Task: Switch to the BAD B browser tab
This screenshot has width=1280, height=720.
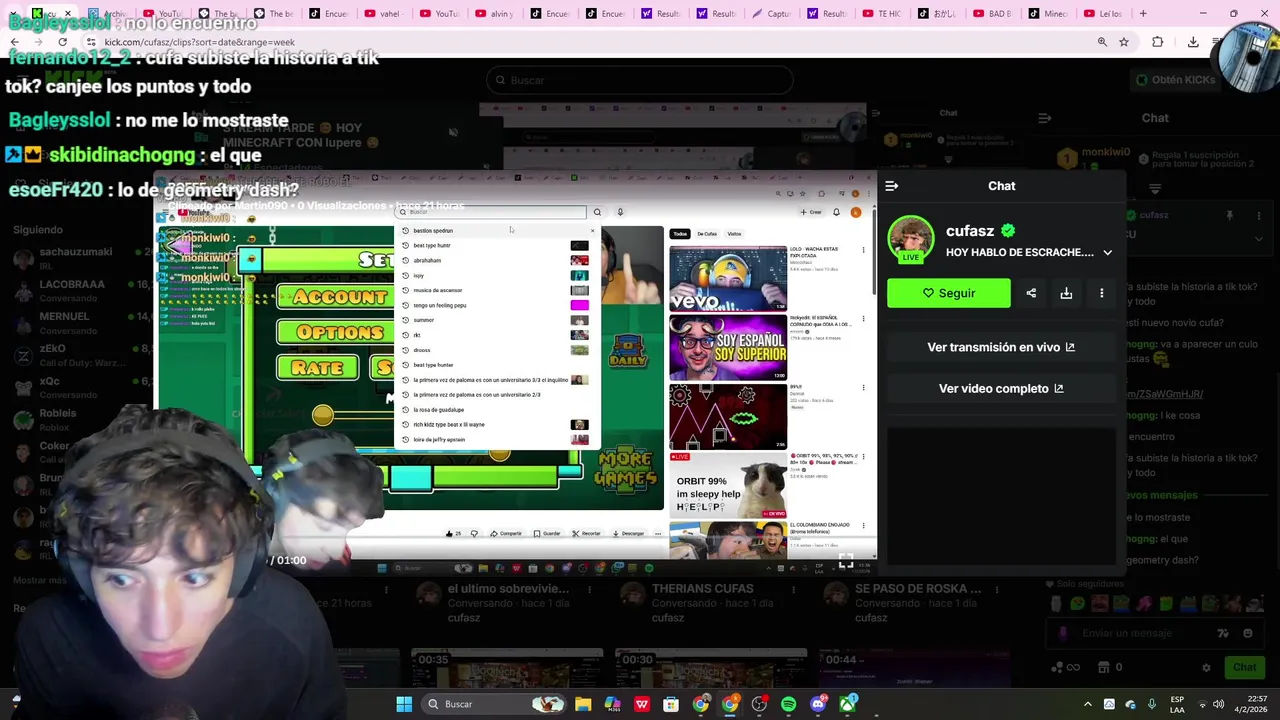Action: point(992,13)
